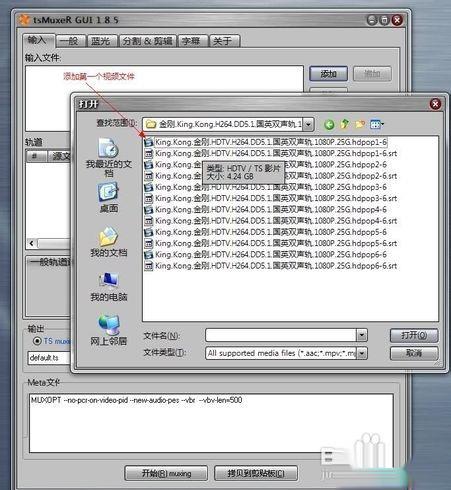Select file name ending hdpop5-6.srt
The width and height of the screenshot is (451, 490).
tap(276, 244)
